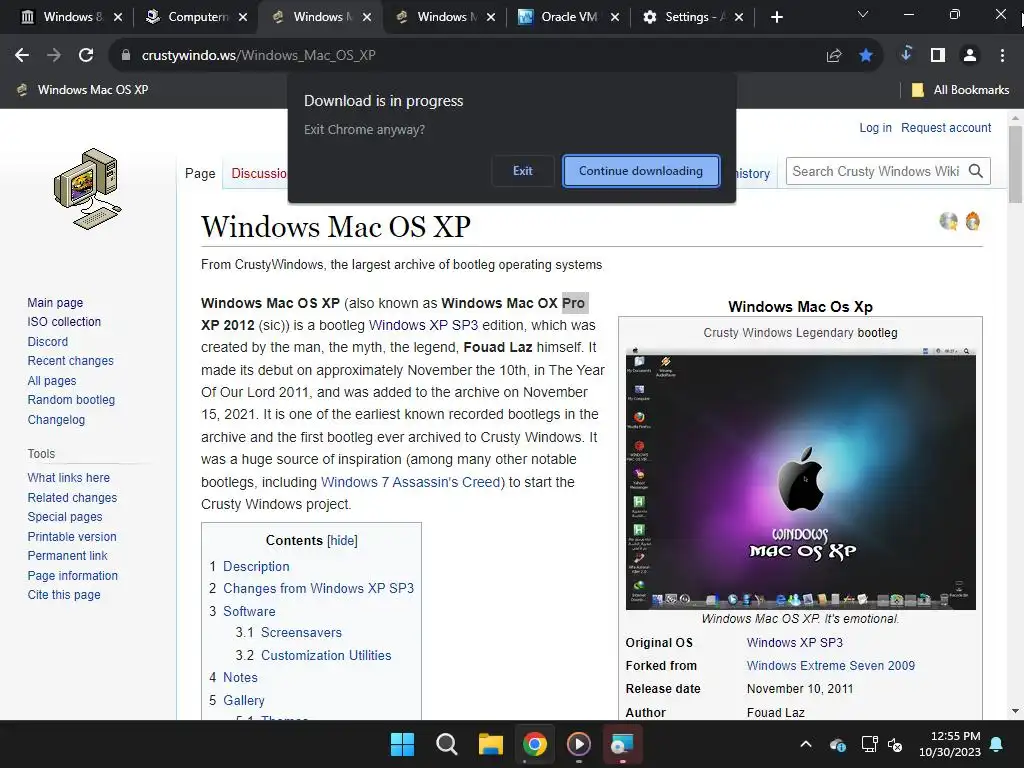Click the page vertical scrollbar thumb

1015,163
